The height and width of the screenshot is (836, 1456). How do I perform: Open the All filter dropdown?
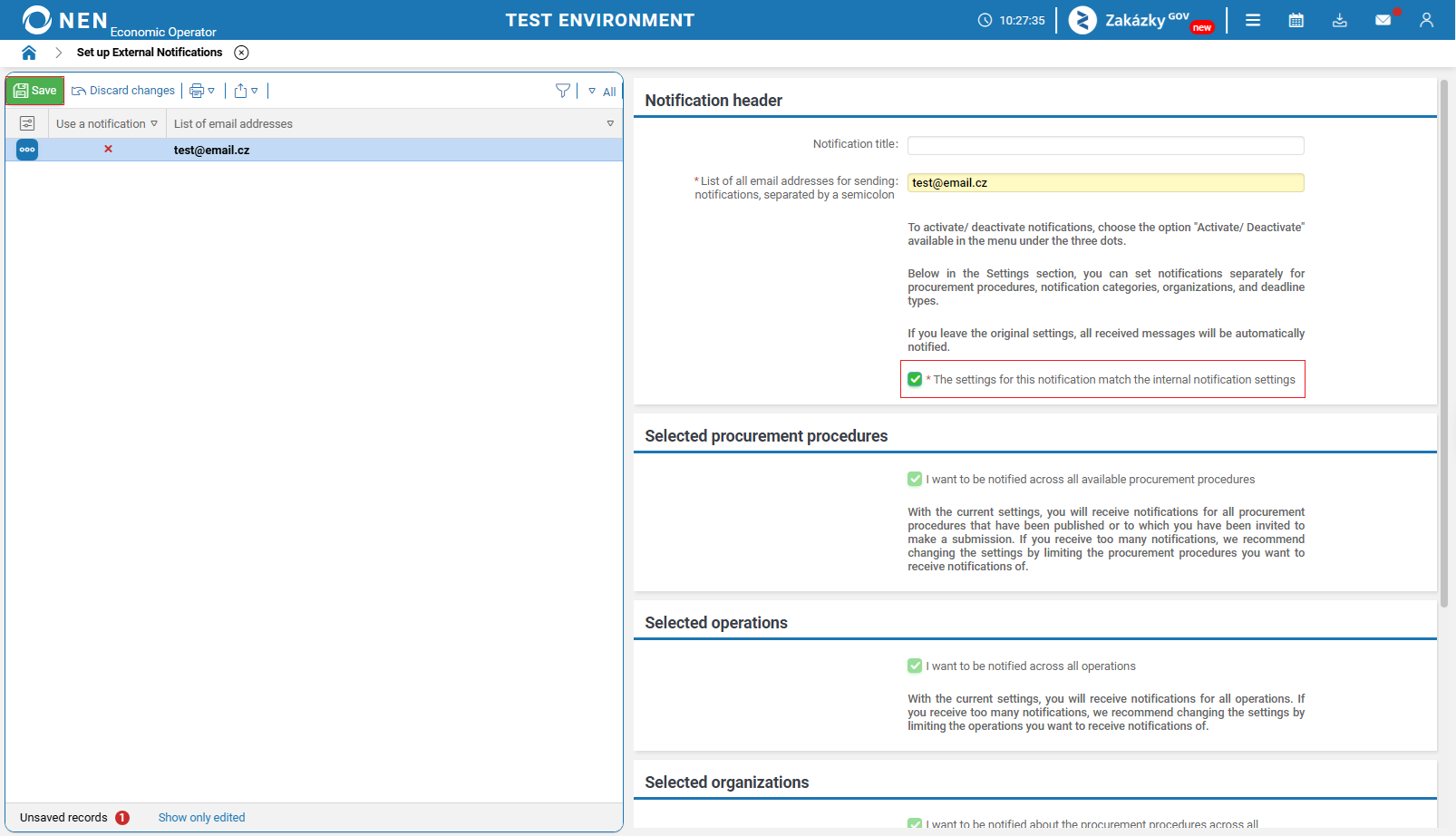point(603,92)
